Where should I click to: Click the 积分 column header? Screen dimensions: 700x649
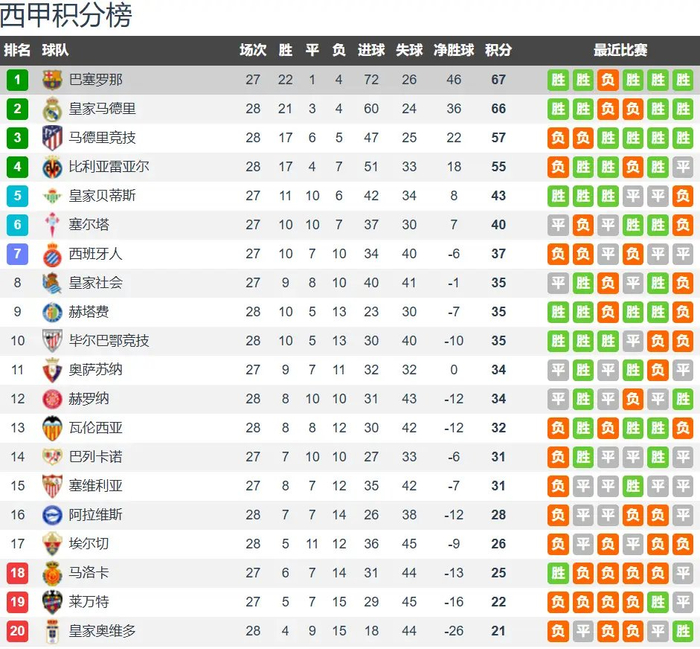(x=497, y=50)
